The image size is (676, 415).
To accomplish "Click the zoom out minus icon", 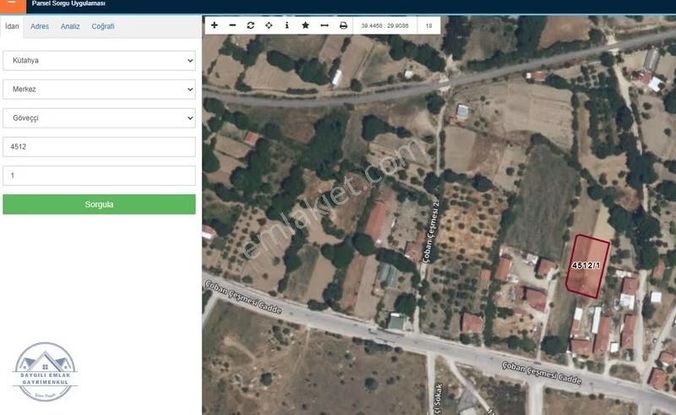I will tap(232, 25).
